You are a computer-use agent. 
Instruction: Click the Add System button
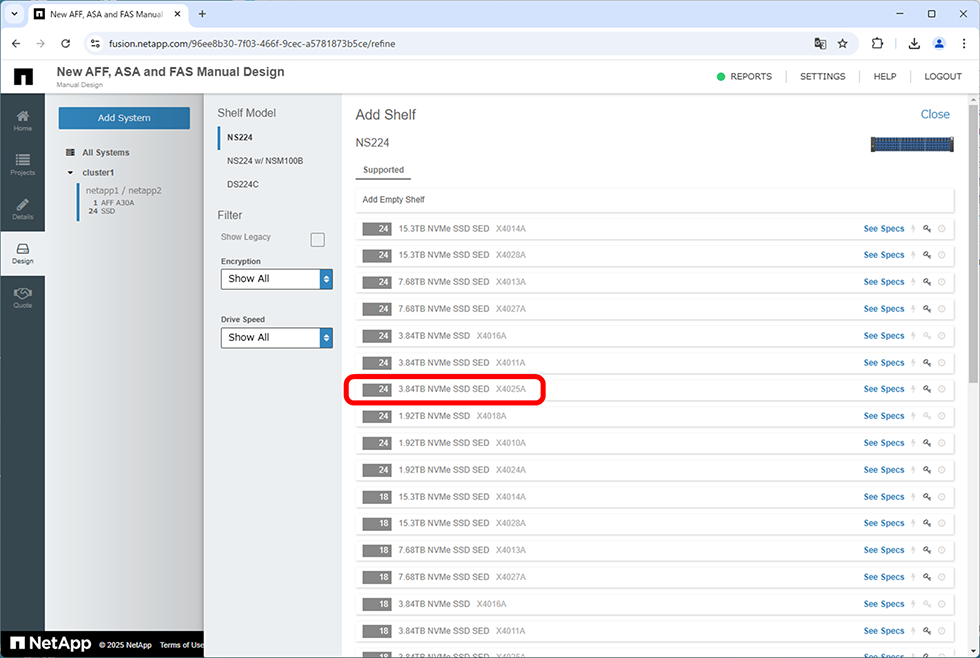point(124,118)
